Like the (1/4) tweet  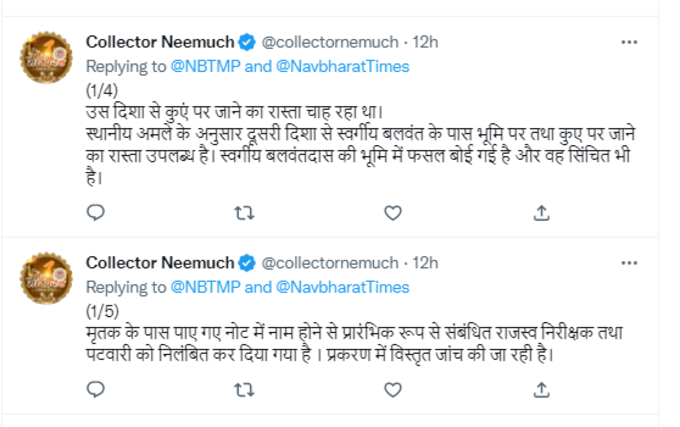coord(393,213)
